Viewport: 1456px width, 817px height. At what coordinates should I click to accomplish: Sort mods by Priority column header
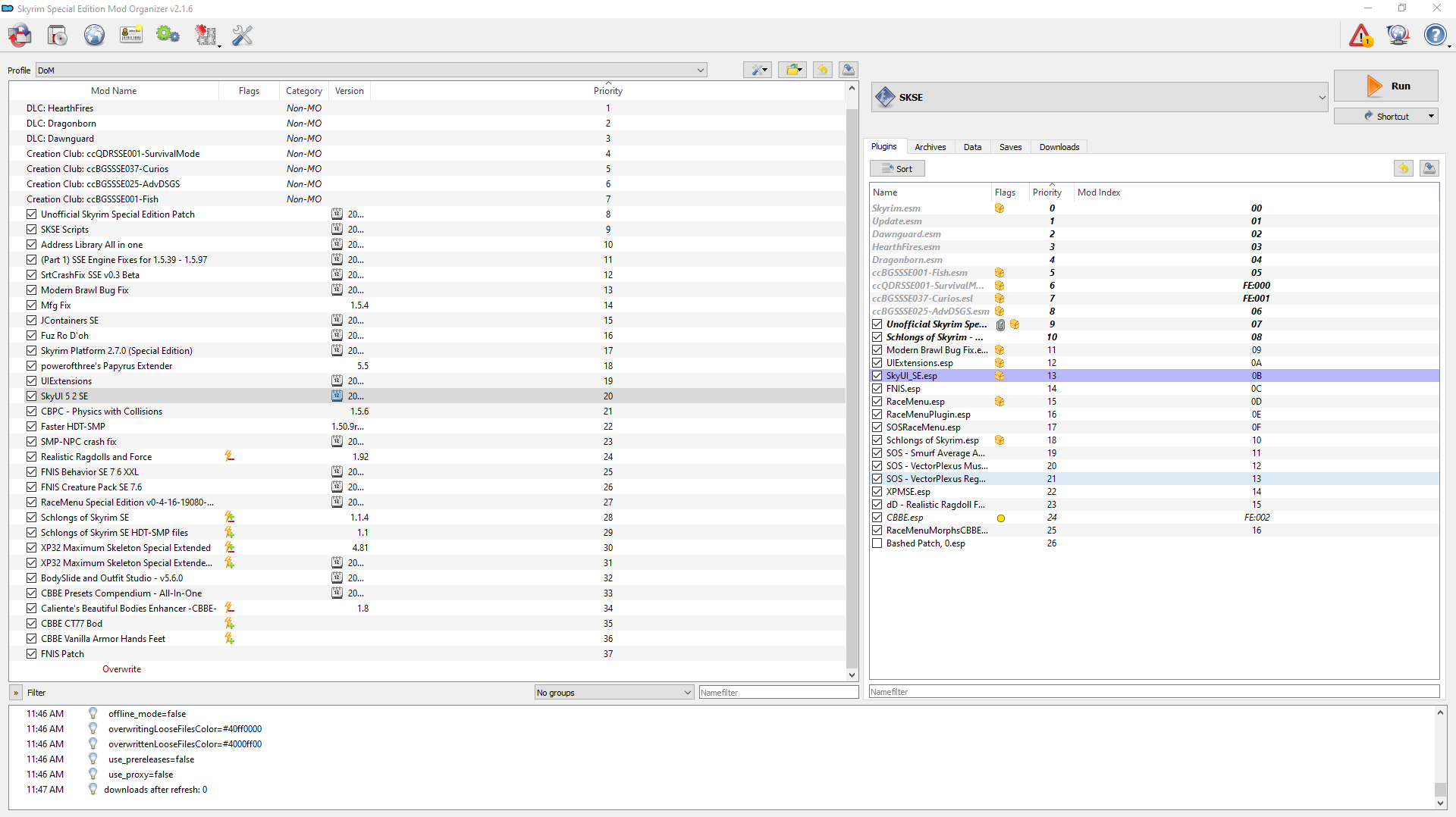pos(607,91)
